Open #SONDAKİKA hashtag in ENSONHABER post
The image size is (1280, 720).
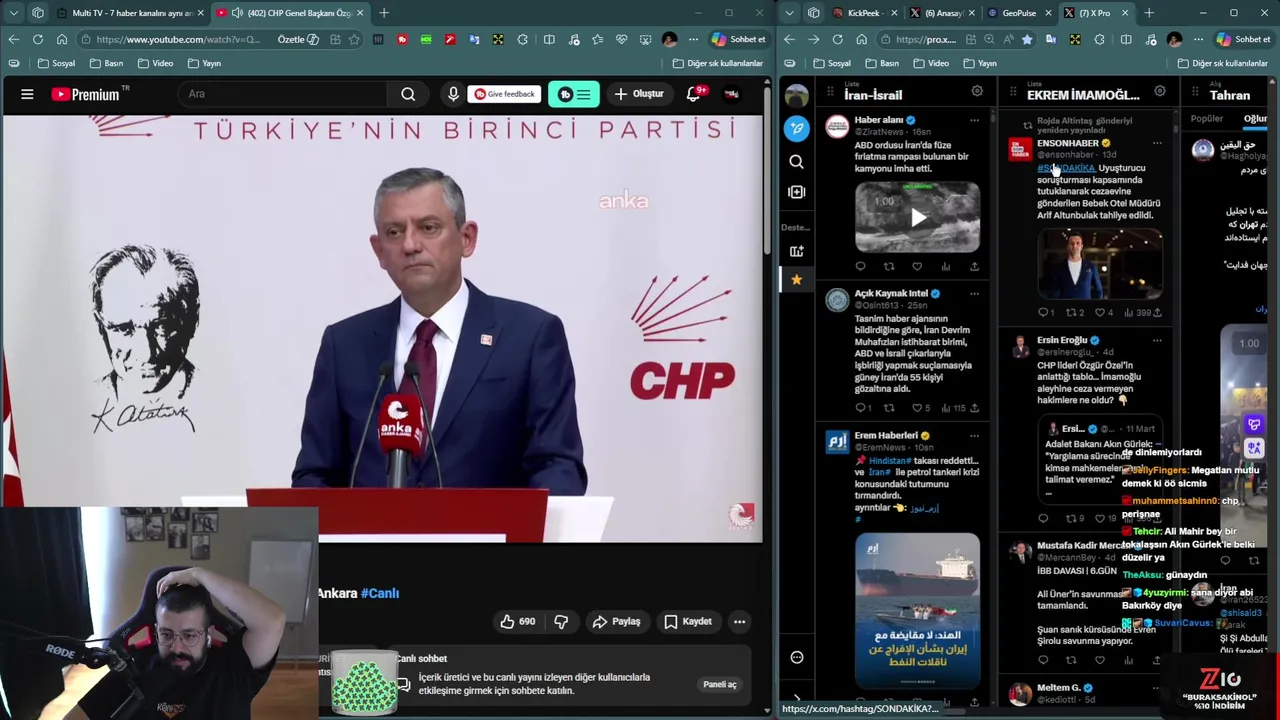[1066, 168]
